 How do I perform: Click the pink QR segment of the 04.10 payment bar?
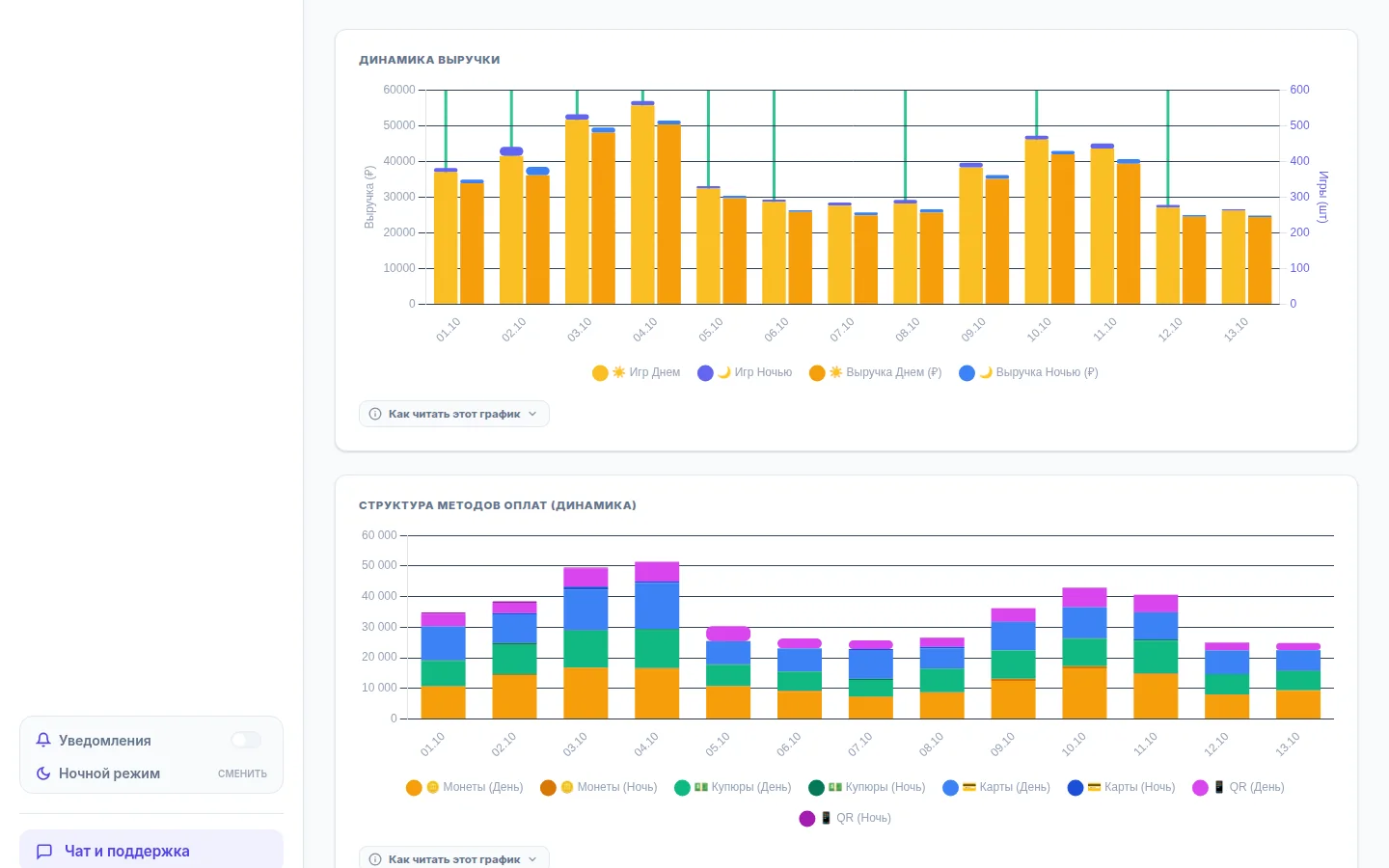click(x=657, y=572)
